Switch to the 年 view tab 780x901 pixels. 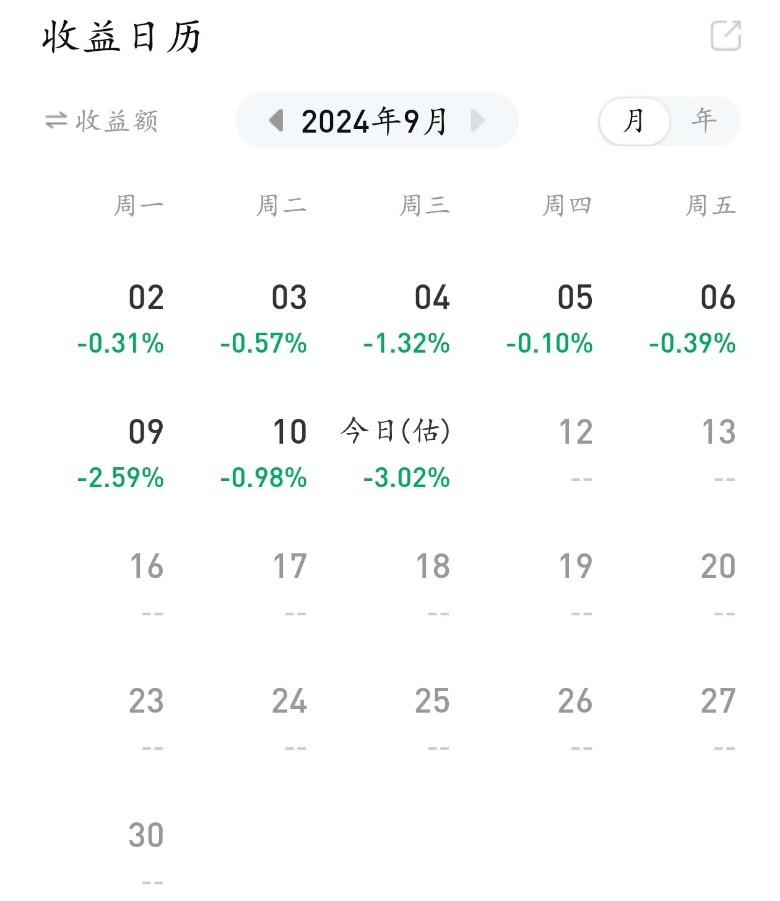click(x=704, y=121)
